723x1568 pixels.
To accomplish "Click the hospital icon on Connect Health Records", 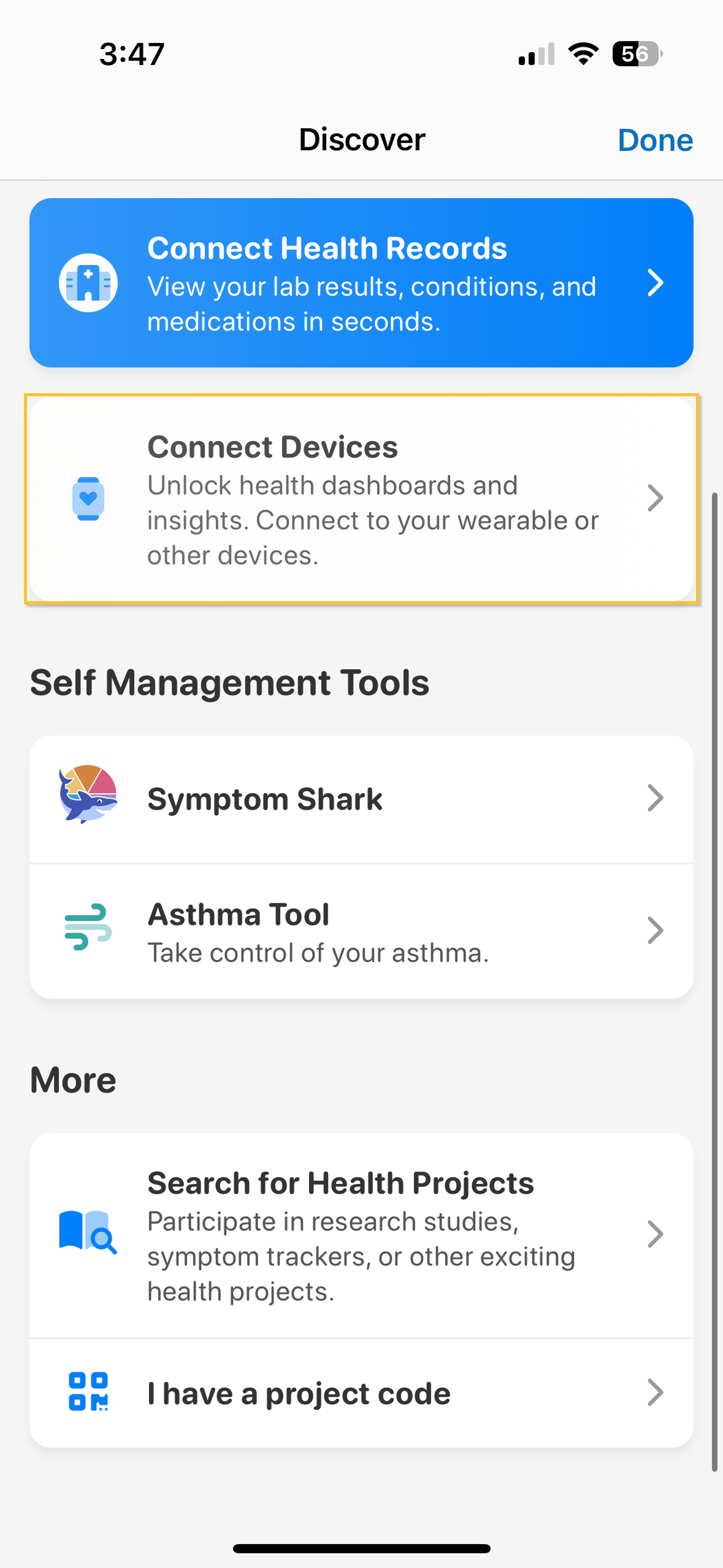I will pyautogui.click(x=88, y=282).
